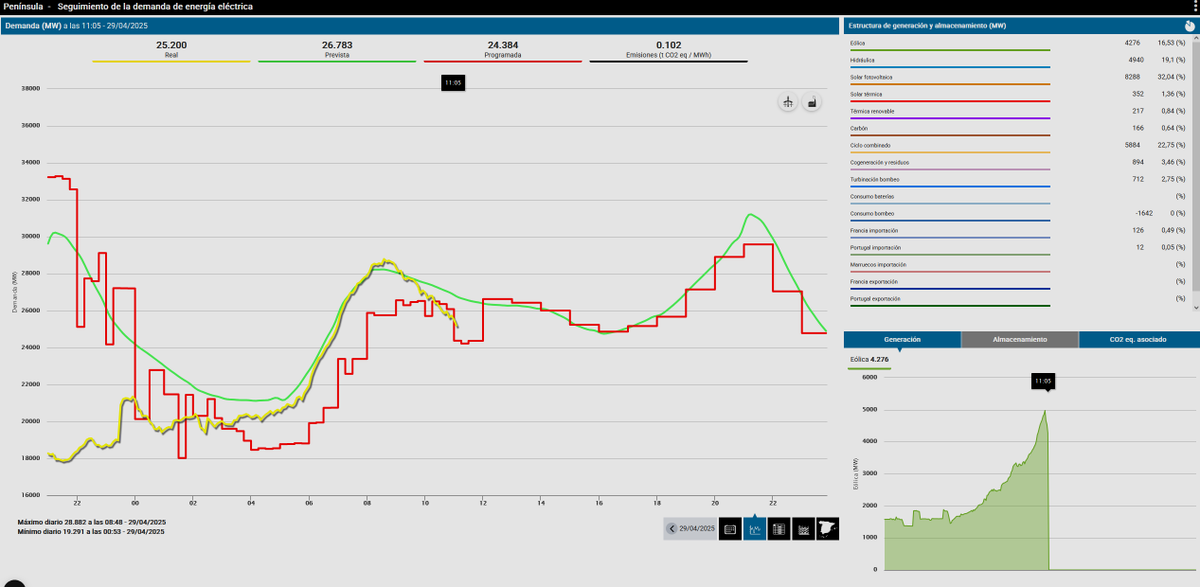
Task: Click the factory emissions icon above the chart
Action: pos(811,102)
